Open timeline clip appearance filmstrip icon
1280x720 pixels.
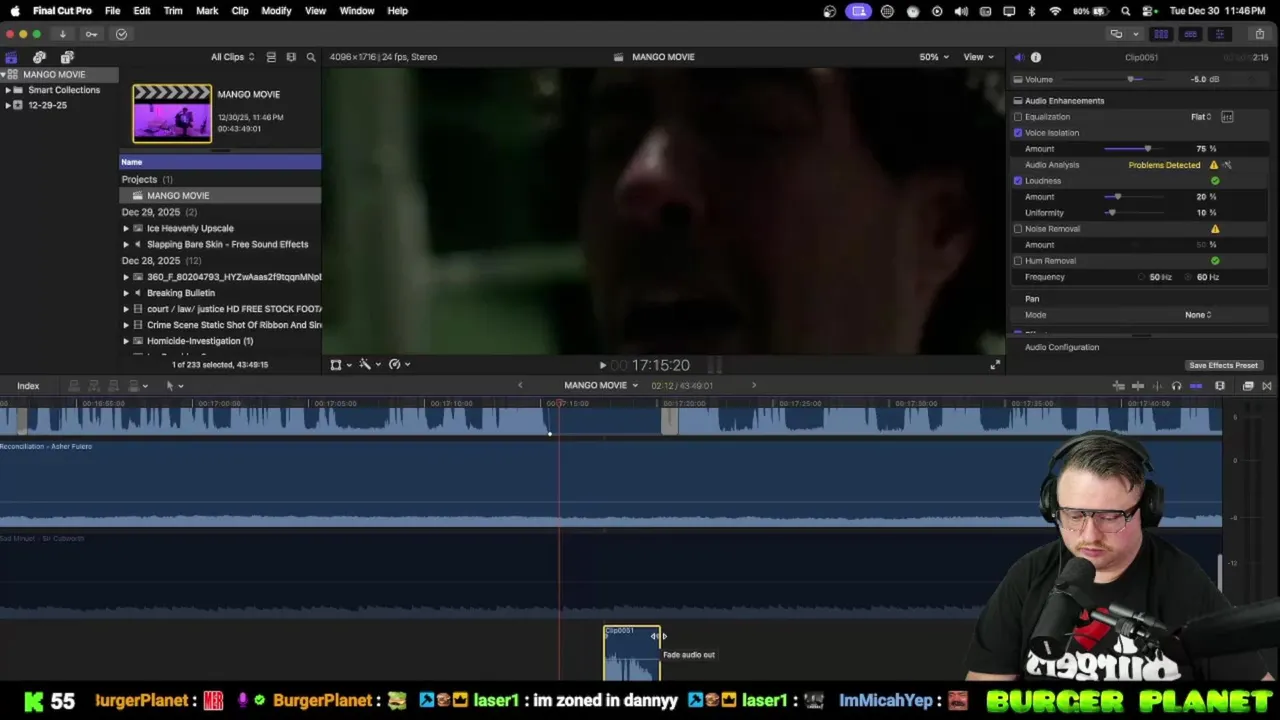pyautogui.click(x=1220, y=386)
